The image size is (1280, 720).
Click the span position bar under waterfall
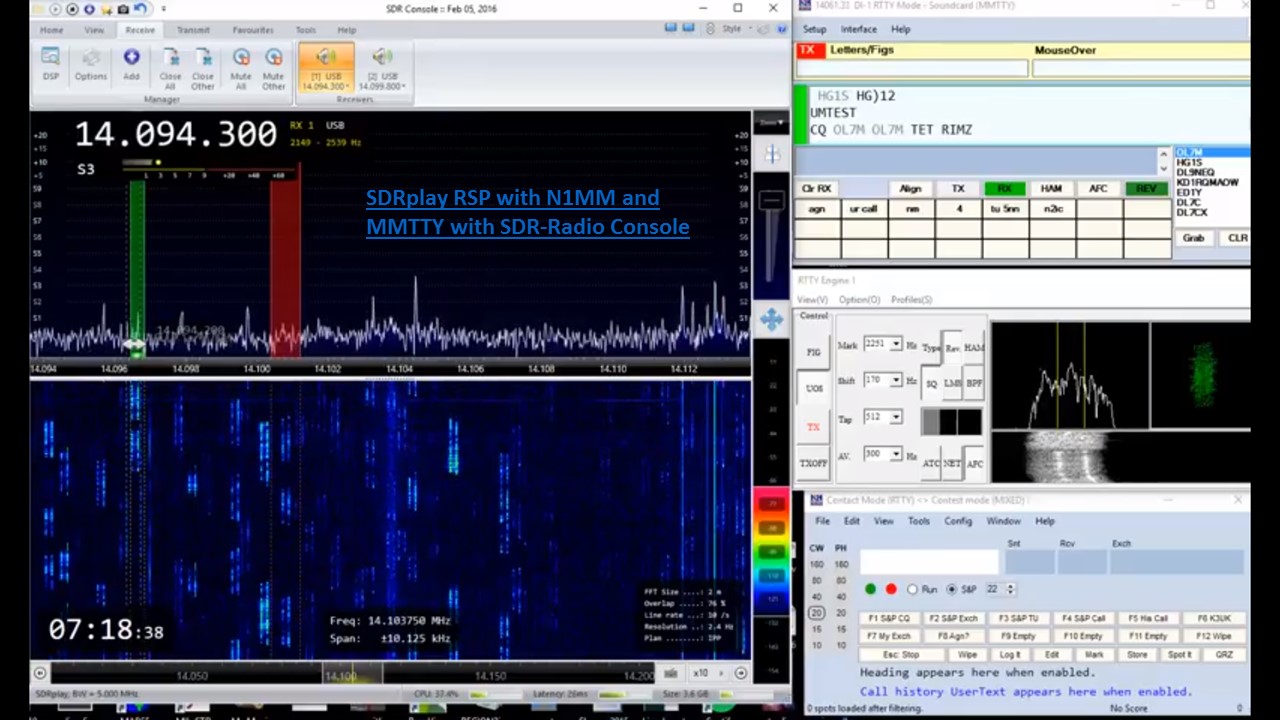coord(352,674)
